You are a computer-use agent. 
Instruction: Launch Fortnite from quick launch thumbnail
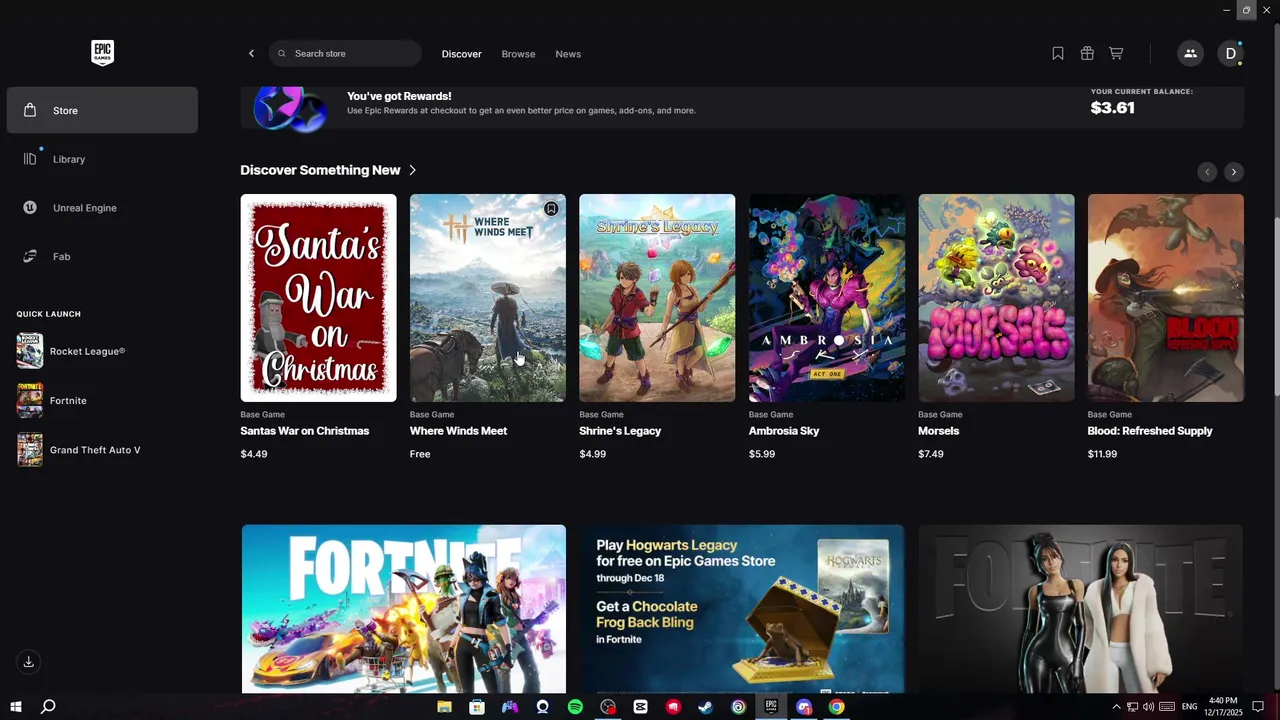(x=30, y=400)
